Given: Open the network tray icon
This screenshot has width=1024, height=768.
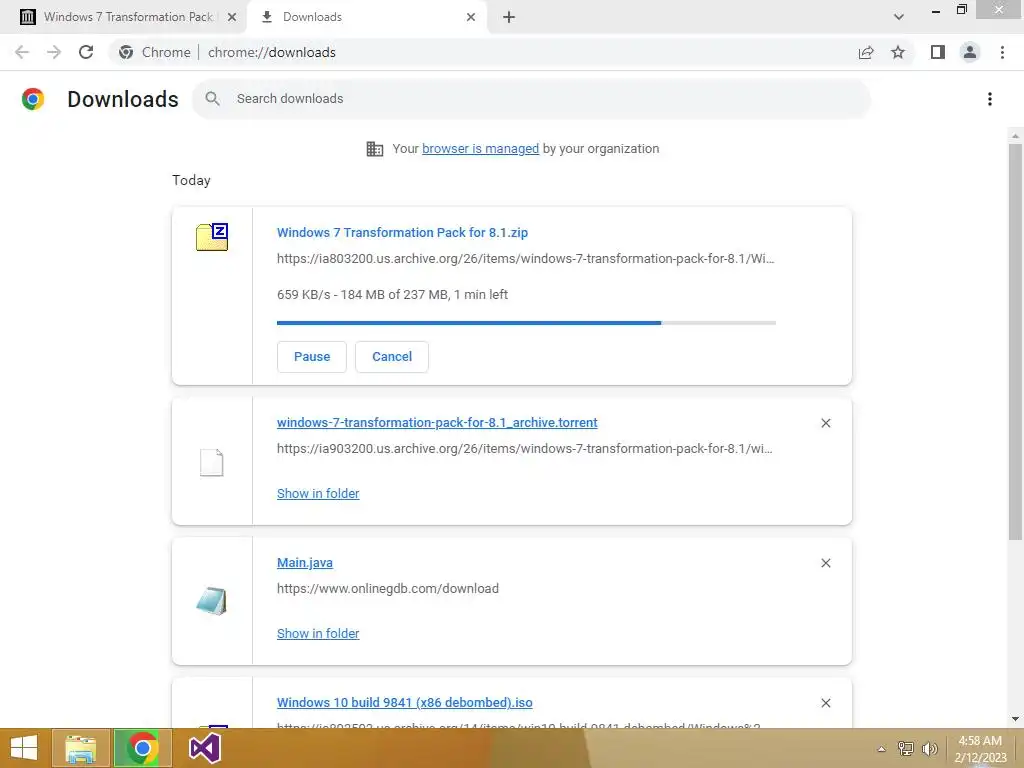Looking at the screenshot, I should [905, 748].
